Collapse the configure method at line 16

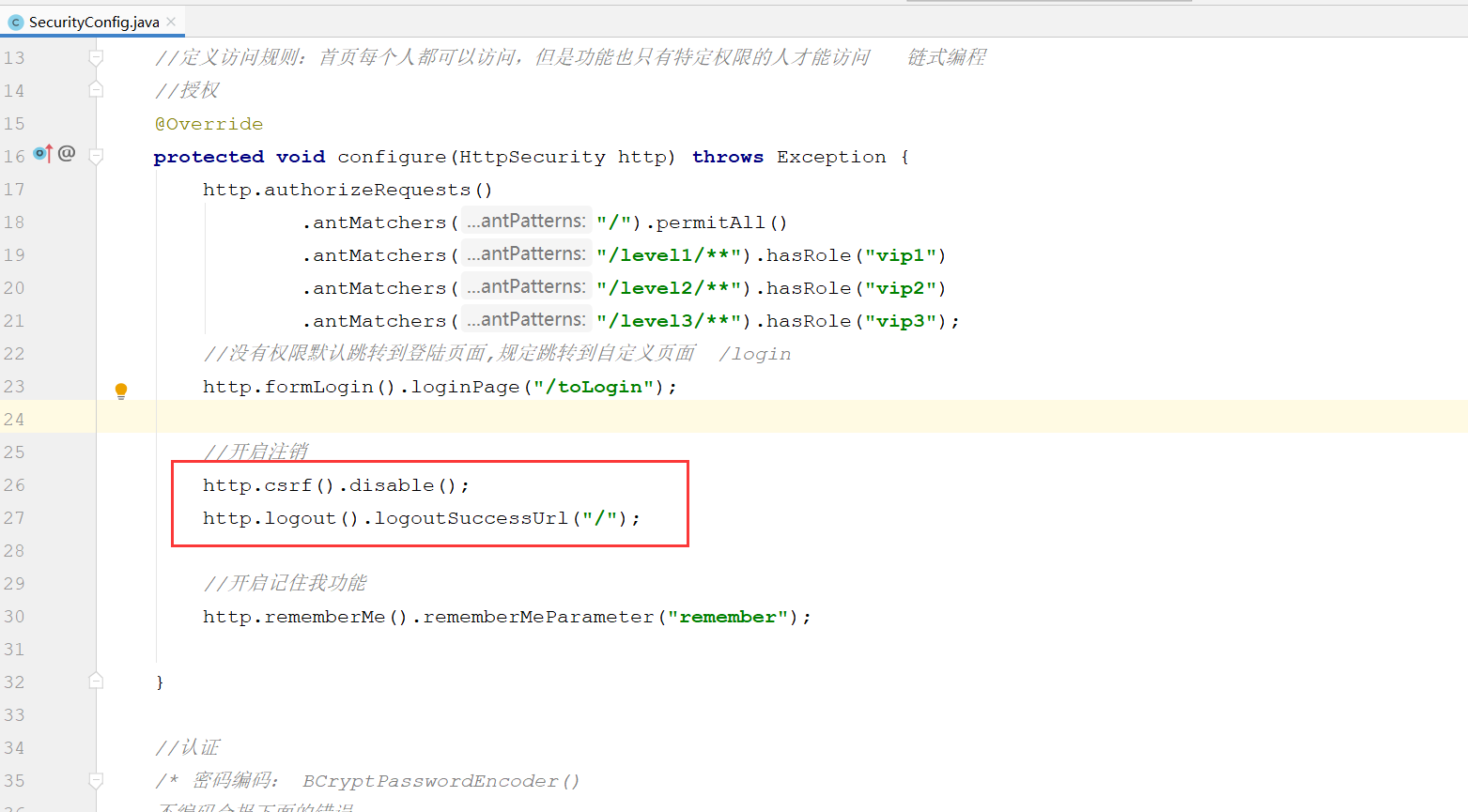[96, 156]
